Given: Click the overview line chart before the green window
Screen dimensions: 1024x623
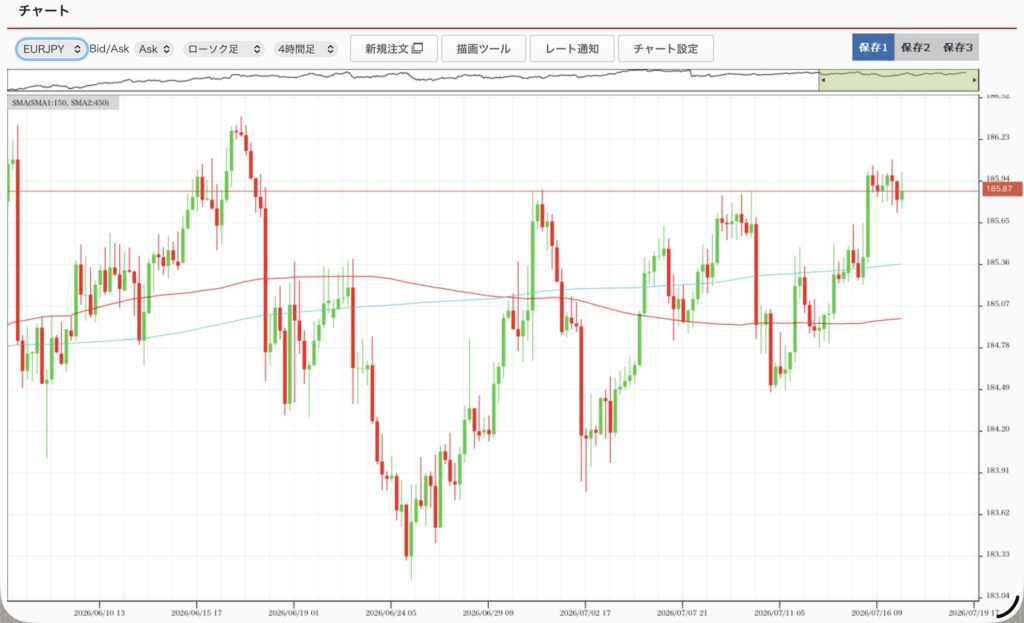Looking at the screenshot, I should (413, 80).
